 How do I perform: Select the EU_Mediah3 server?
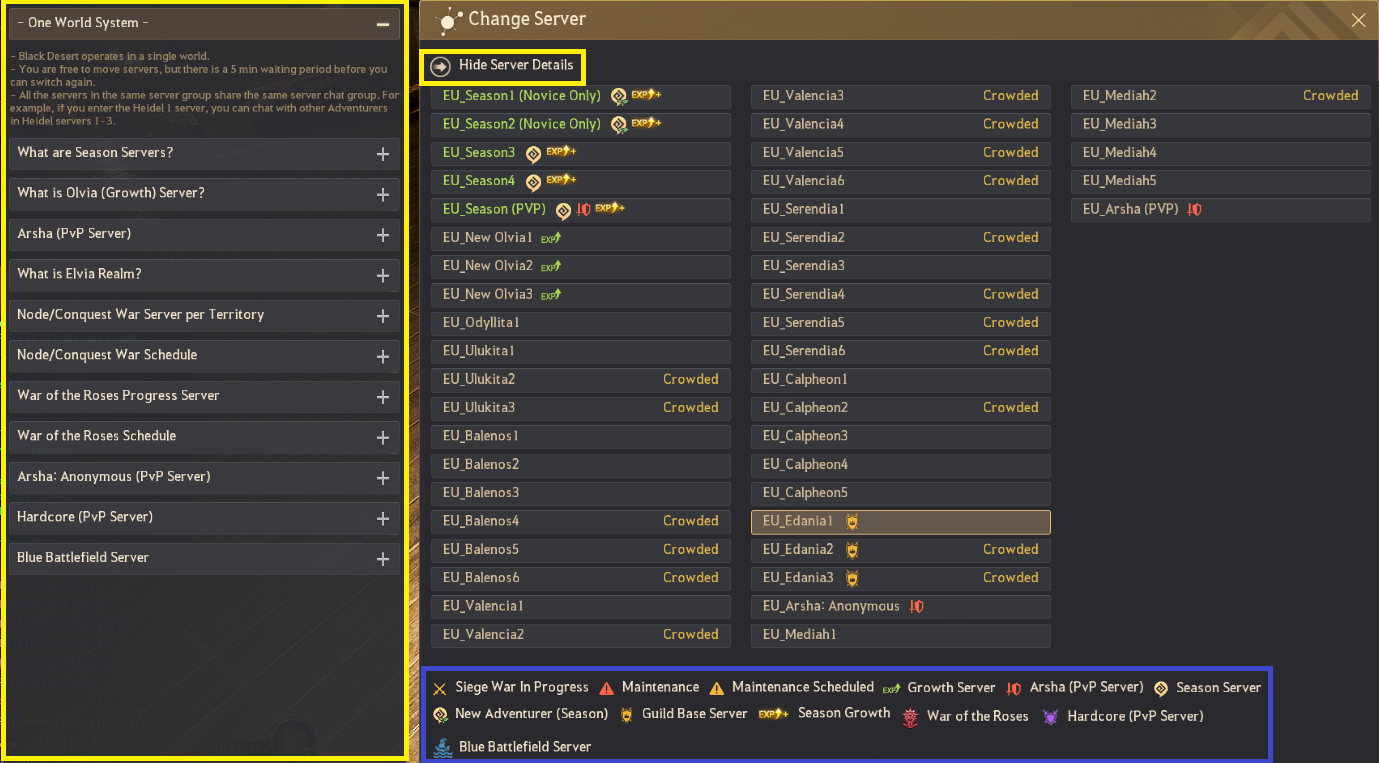1221,124
